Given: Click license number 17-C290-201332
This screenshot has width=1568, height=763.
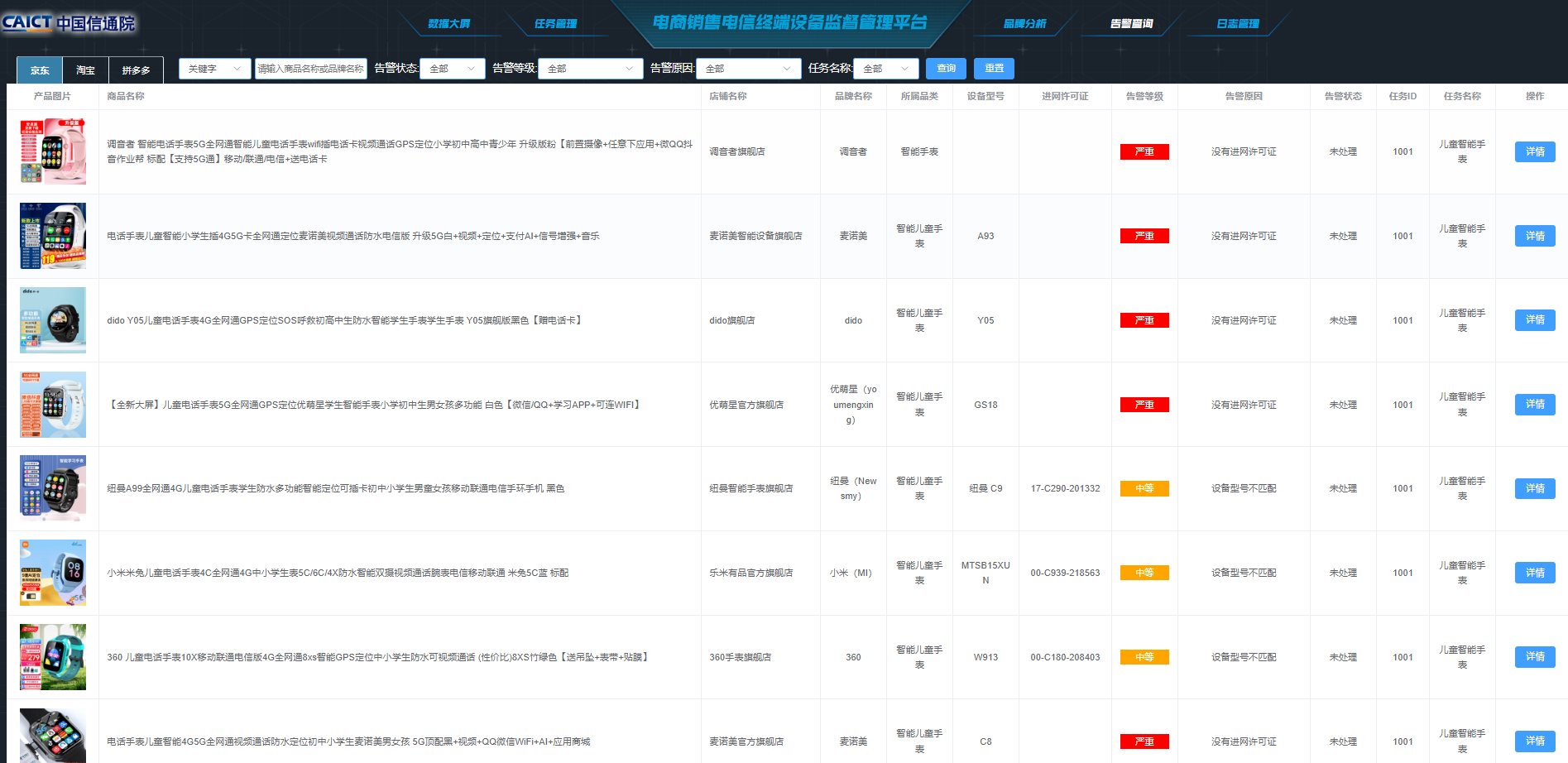Looking at the screenshot, I should tap(1065, 488).
